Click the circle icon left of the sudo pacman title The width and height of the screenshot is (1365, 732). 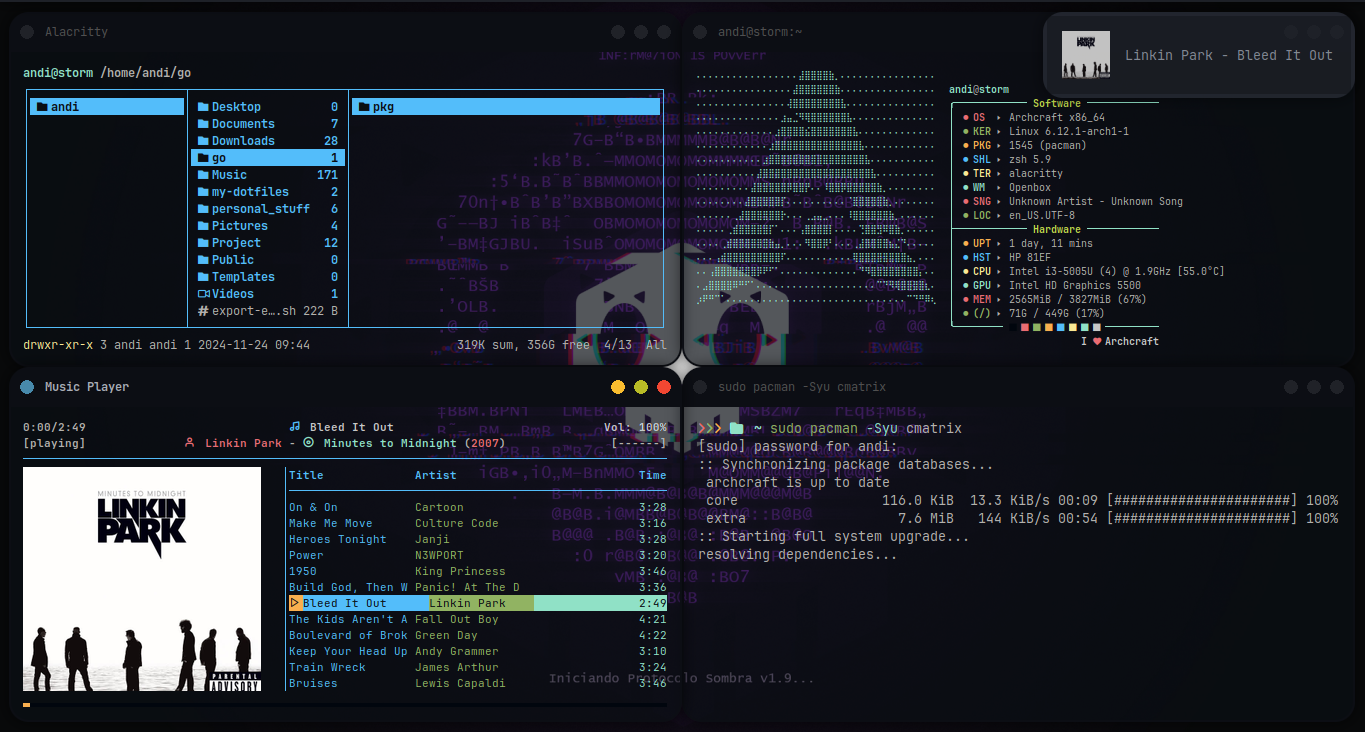(700, 387)
